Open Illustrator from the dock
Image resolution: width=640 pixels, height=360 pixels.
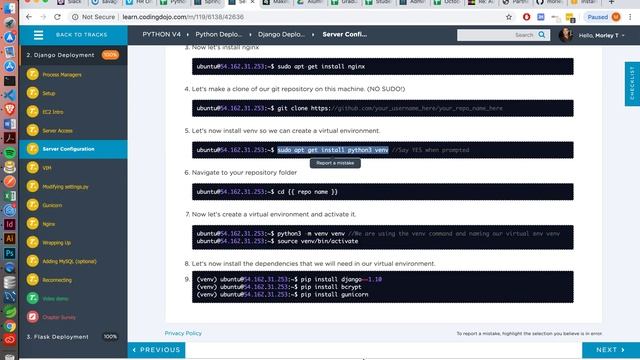9,238
